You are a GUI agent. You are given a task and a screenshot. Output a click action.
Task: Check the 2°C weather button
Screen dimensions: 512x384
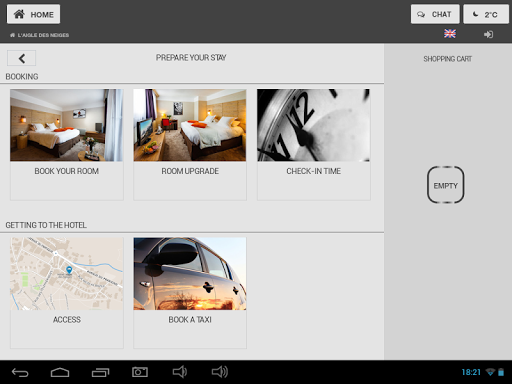[486, 14]
